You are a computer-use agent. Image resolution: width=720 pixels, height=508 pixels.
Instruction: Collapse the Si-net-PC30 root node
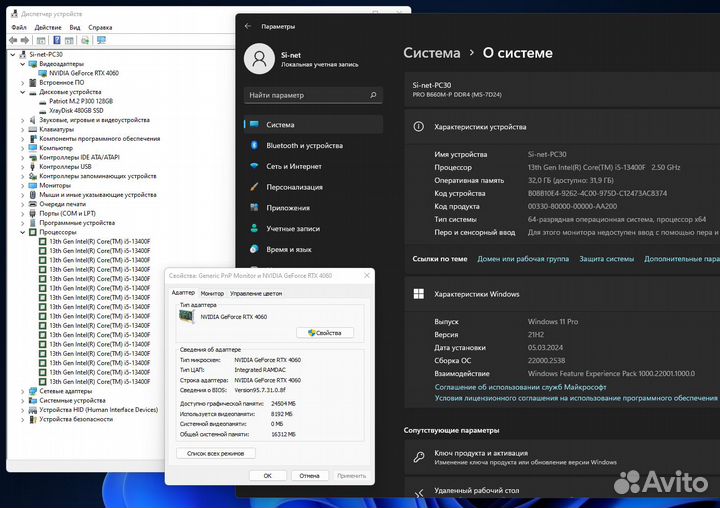click(x=13, y=55)
